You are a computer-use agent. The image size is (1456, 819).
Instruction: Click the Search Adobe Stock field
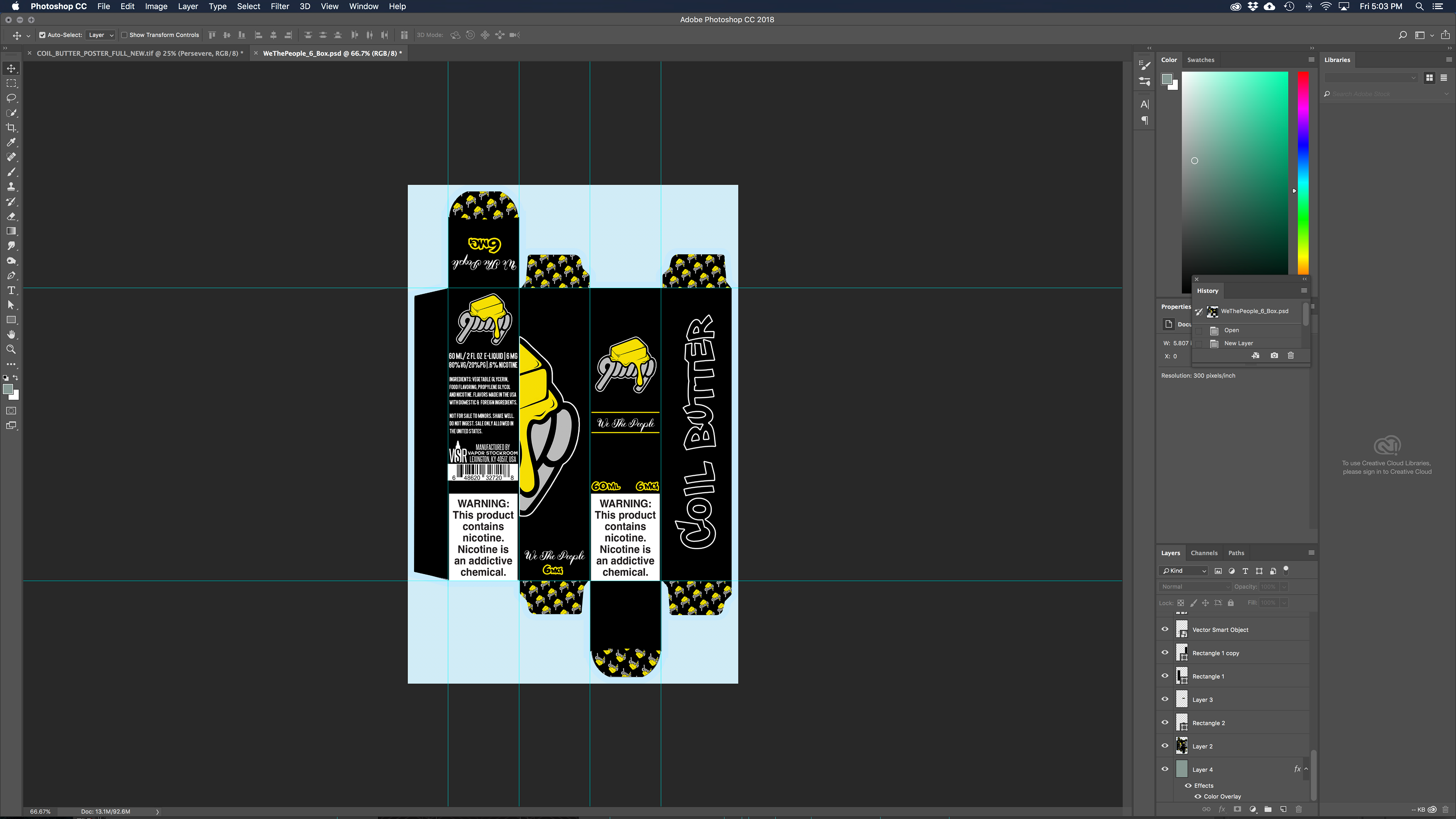1387,94
